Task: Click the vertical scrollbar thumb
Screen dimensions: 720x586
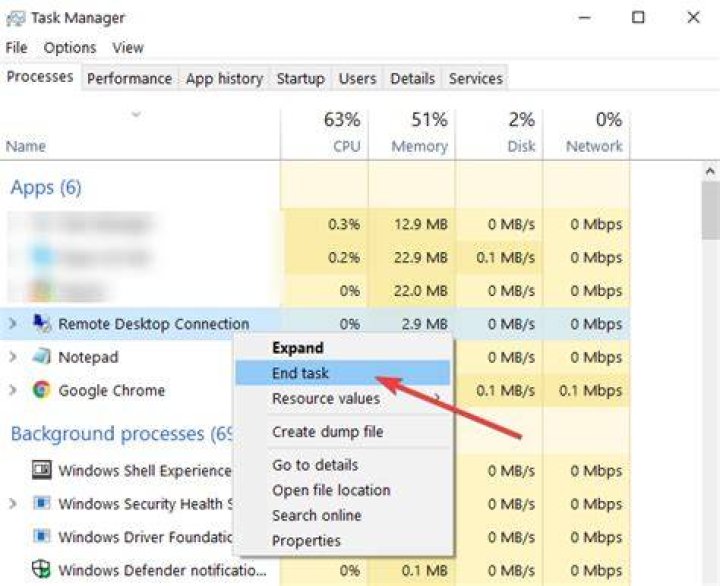Action: coord(710,210)
